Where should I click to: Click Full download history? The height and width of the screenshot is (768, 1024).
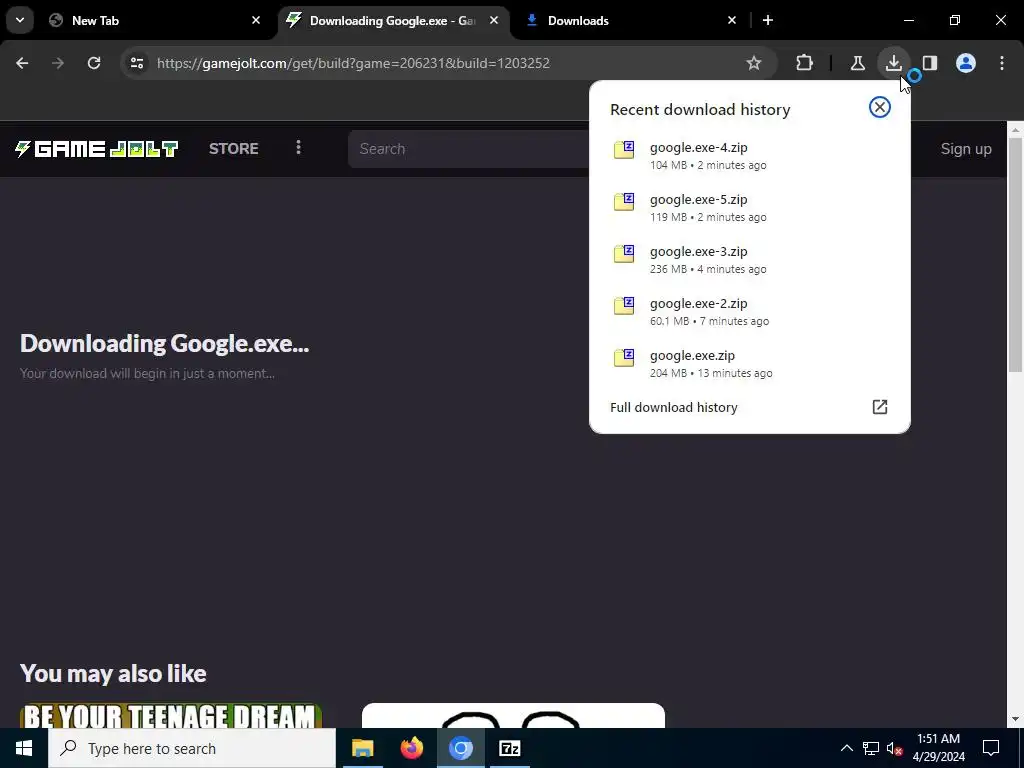pos(673,408)
